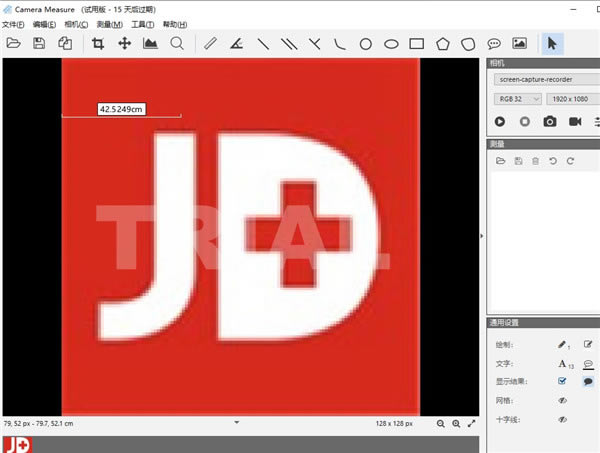Select the rectangle shape tool
This screenshot has width=600, height=453.
click(x=417, y=43)
